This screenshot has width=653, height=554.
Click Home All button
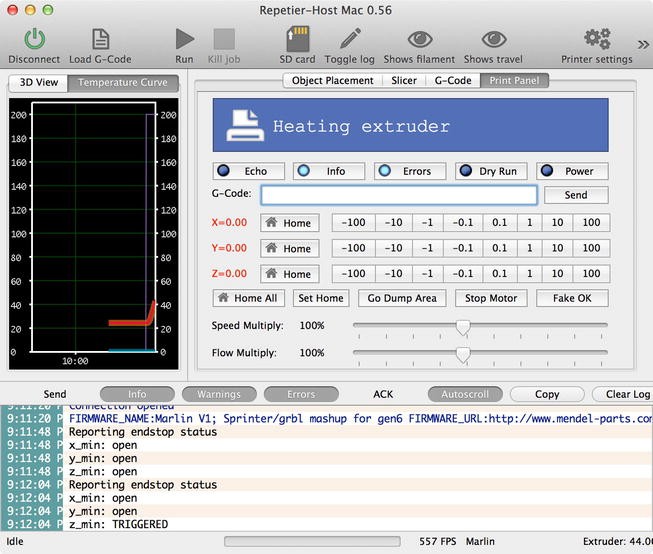249,298
